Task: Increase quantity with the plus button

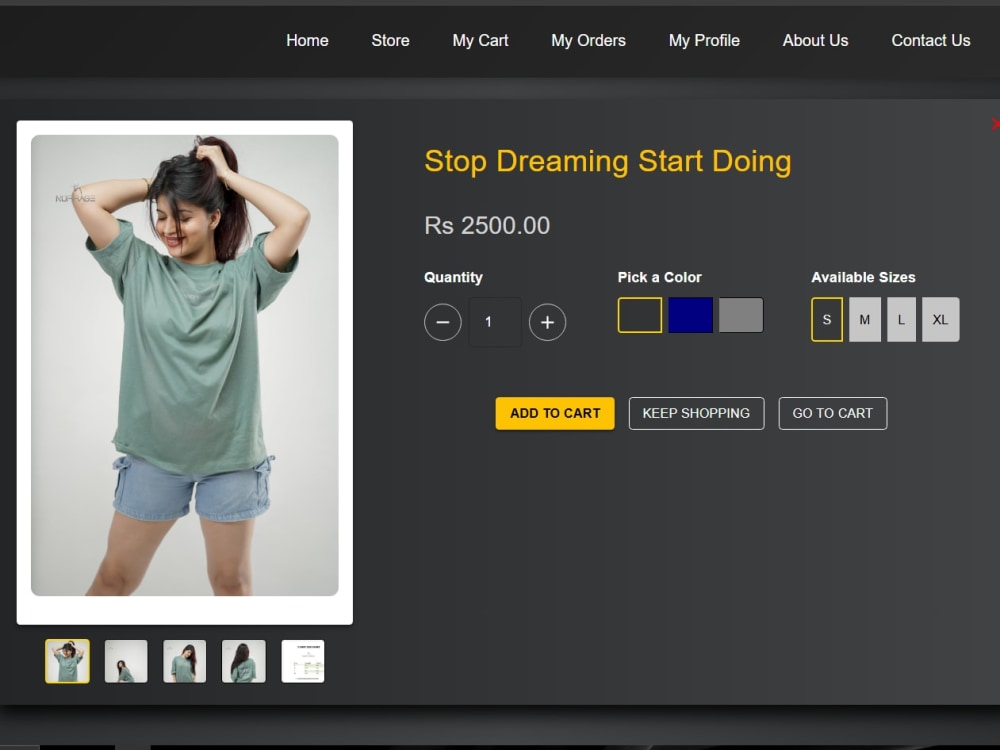Action: pyautogui.click(x=547, y=322)
